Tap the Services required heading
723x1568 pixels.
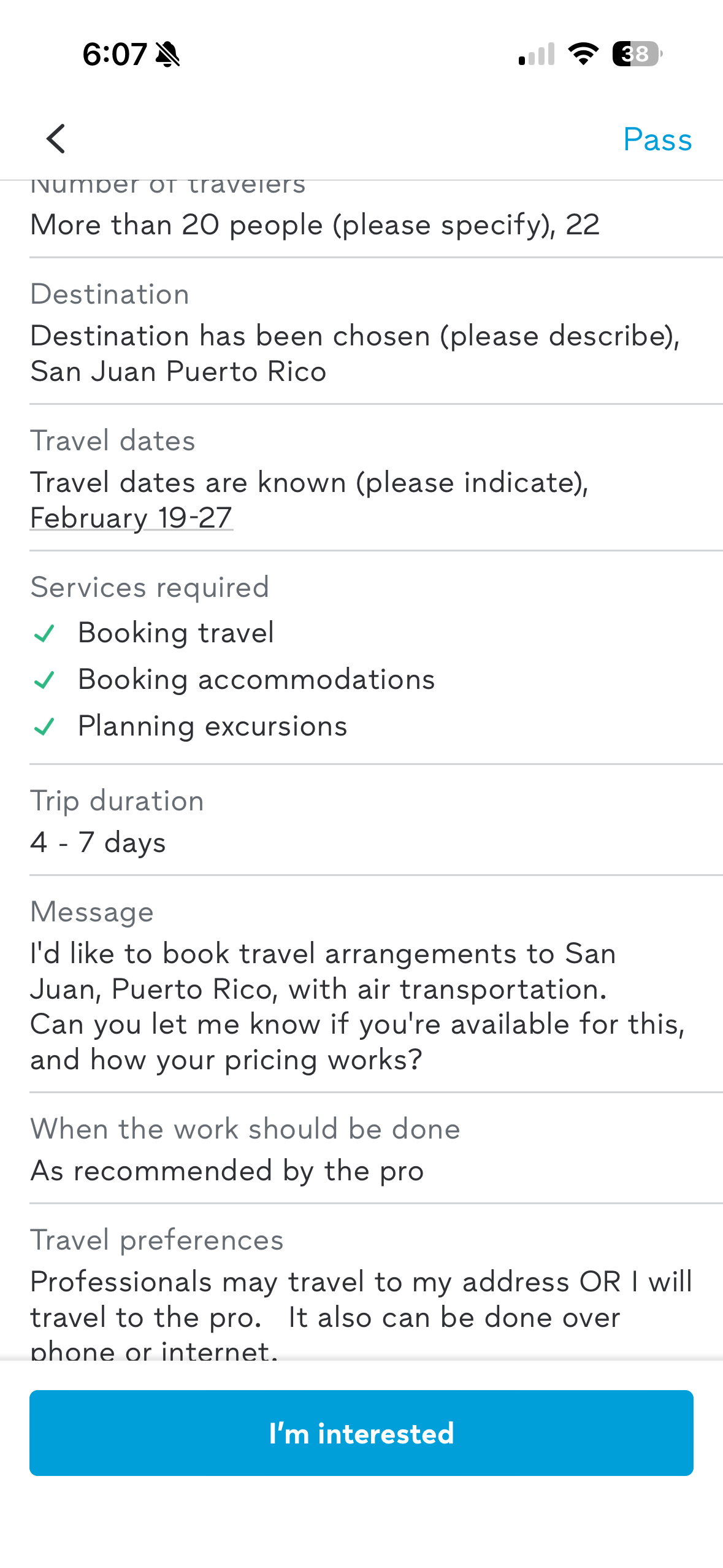click(150, 587)
